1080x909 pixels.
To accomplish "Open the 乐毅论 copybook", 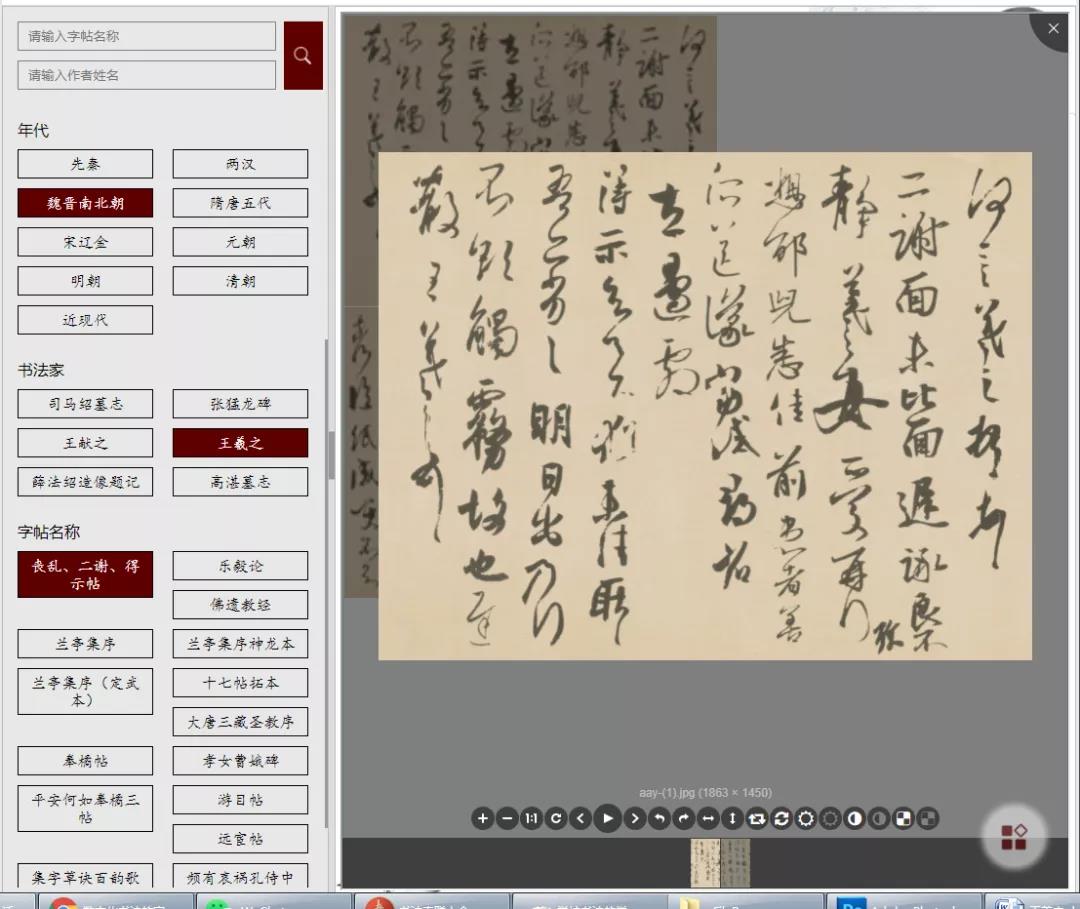I will (x=240, y=566).
